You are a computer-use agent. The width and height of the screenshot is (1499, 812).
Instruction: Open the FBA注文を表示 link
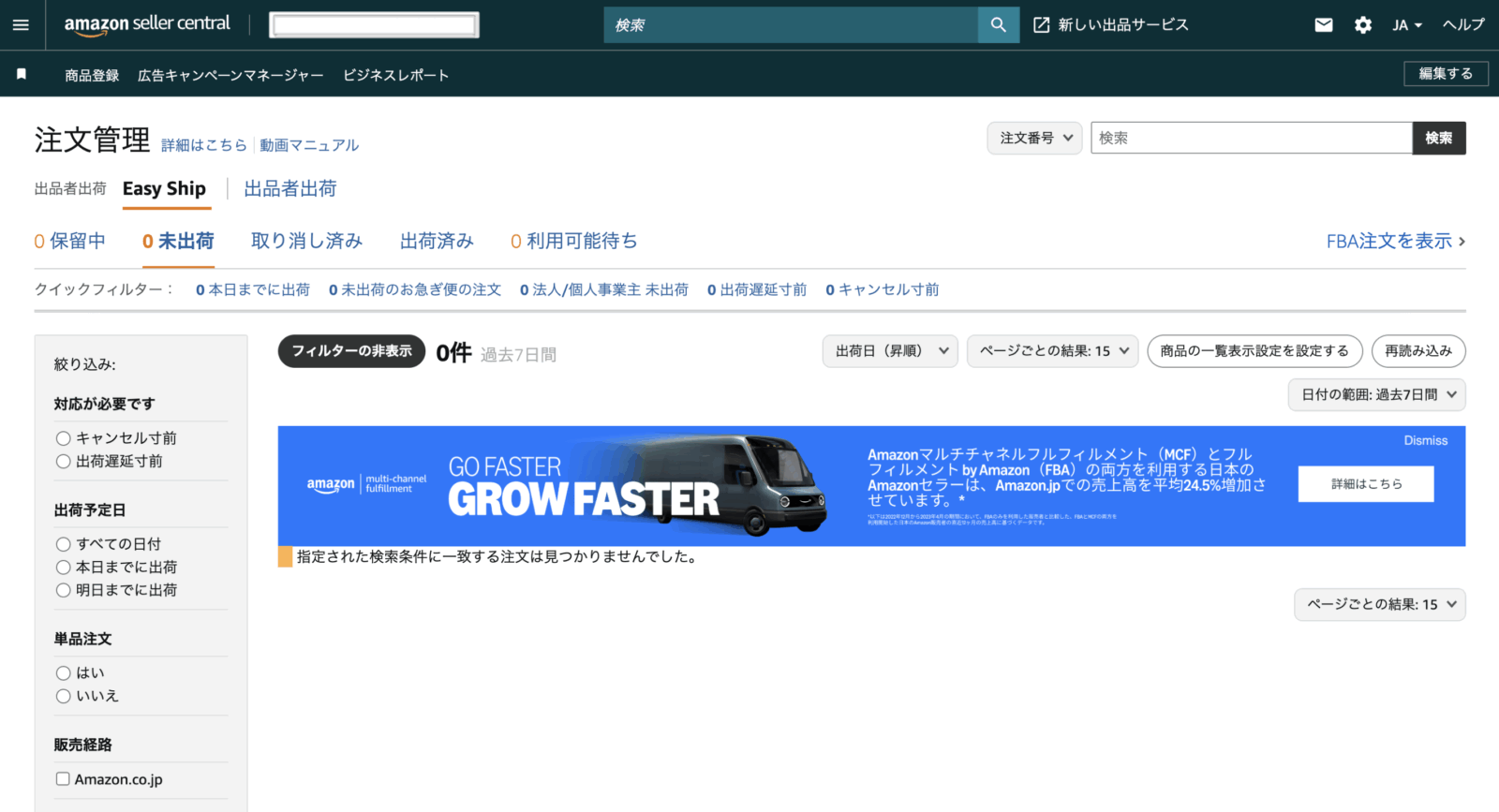point(1395,242)
